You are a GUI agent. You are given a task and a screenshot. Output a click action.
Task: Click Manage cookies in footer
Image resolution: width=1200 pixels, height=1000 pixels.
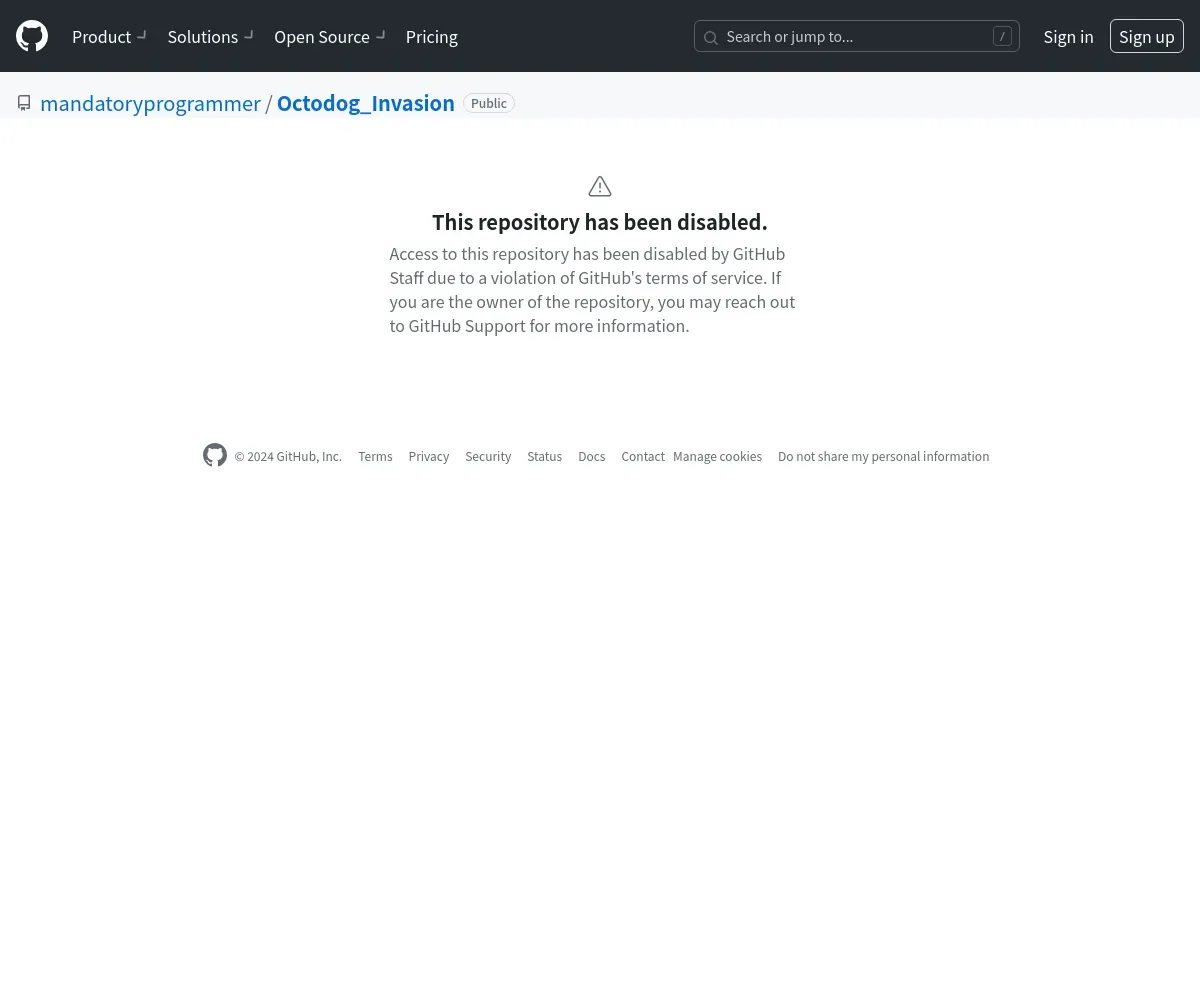coord(717,456)
